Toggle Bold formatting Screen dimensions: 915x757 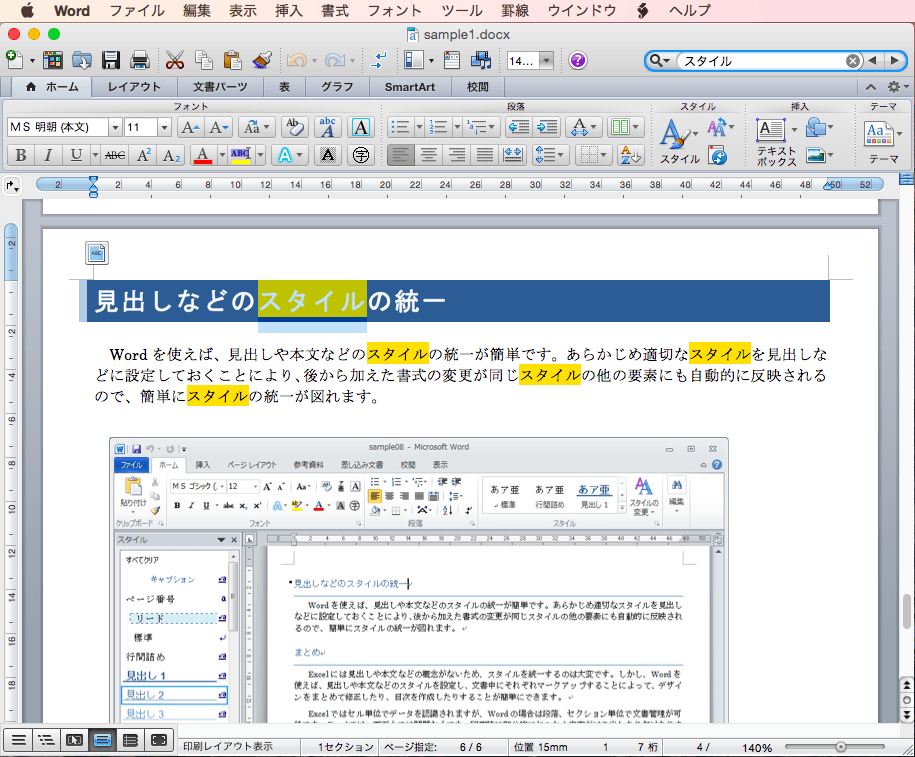21,155
